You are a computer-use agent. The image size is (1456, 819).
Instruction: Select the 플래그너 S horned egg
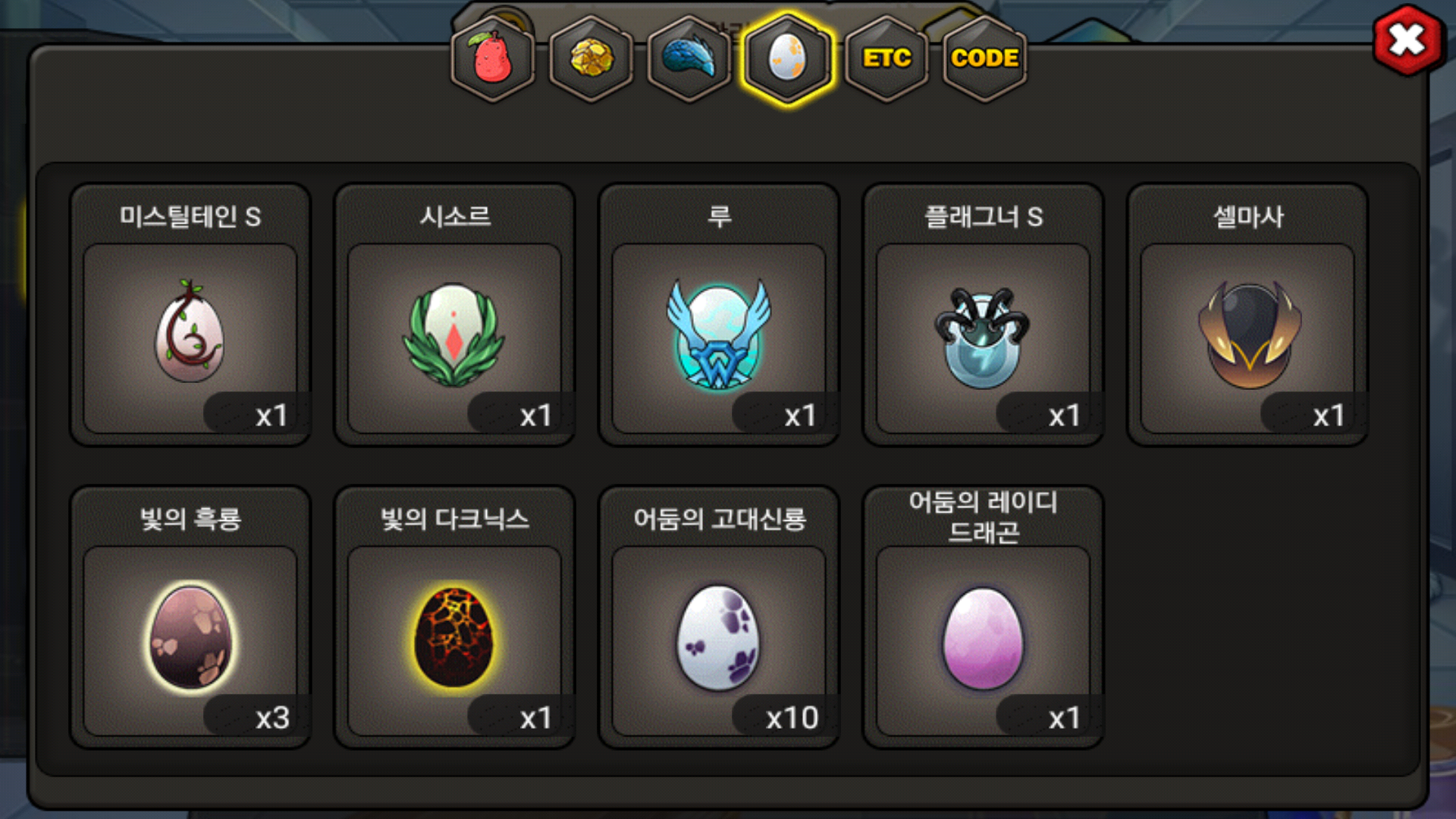pyautogui.click(x=984, y=338)
